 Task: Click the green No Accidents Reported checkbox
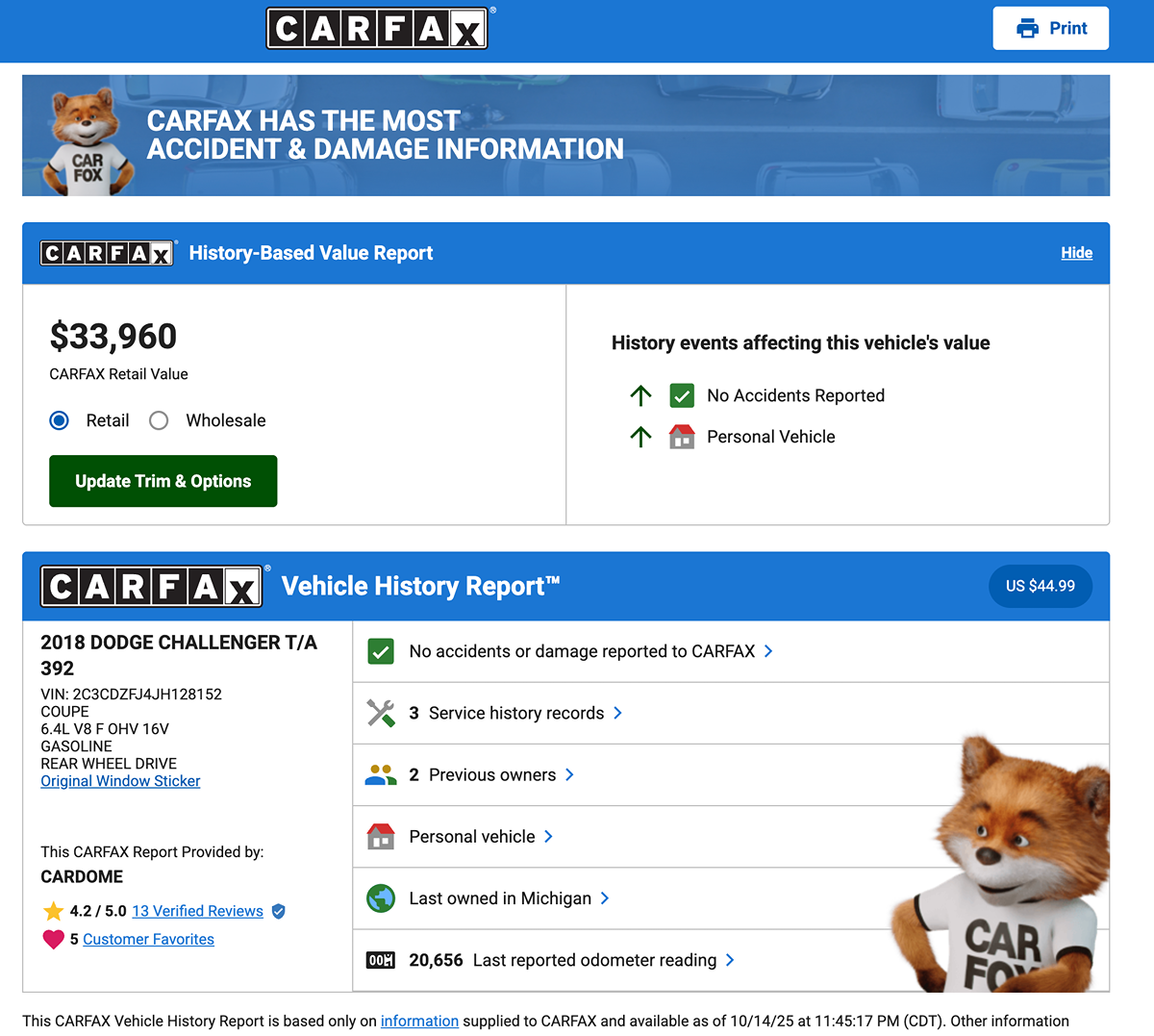[x=682, y=395]
